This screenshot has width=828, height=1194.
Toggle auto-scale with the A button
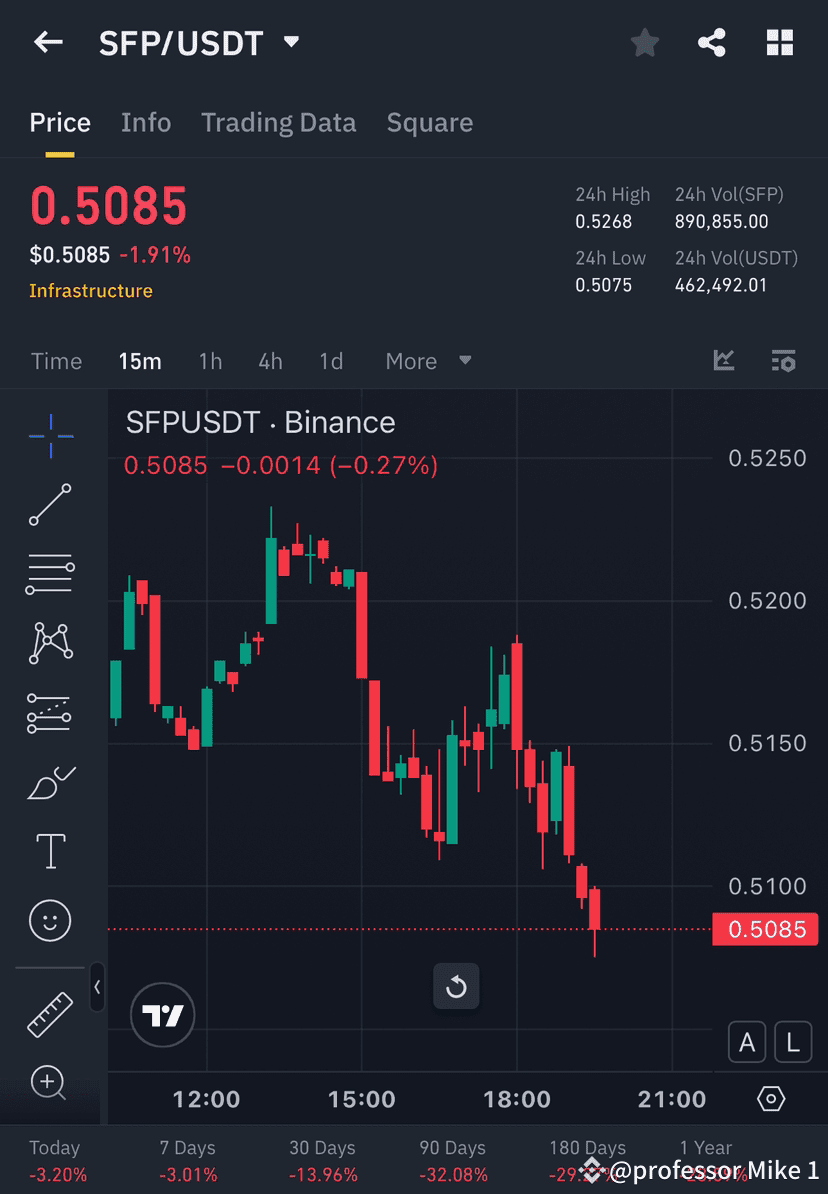point(746,1042)
